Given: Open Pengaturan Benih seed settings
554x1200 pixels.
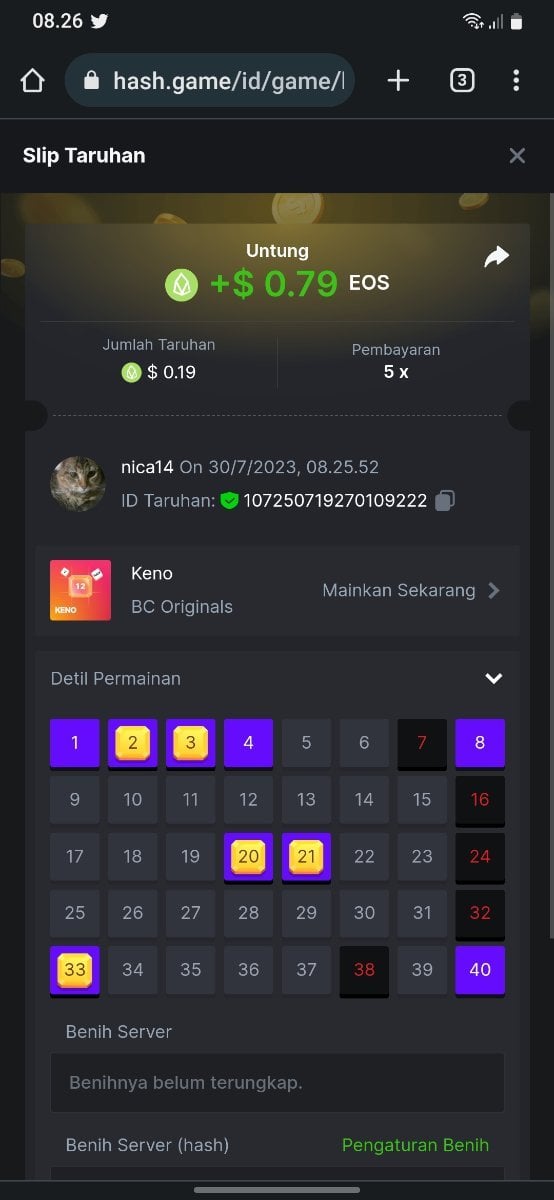Looking at the screenshot, I should point(415,1145).
